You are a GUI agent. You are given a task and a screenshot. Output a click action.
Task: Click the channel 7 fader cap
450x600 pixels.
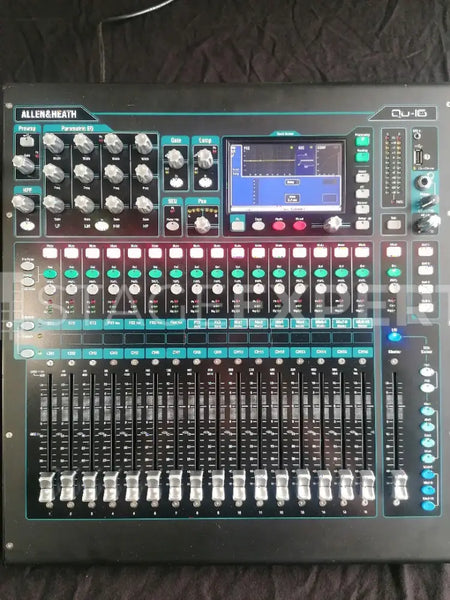[175, 486]
